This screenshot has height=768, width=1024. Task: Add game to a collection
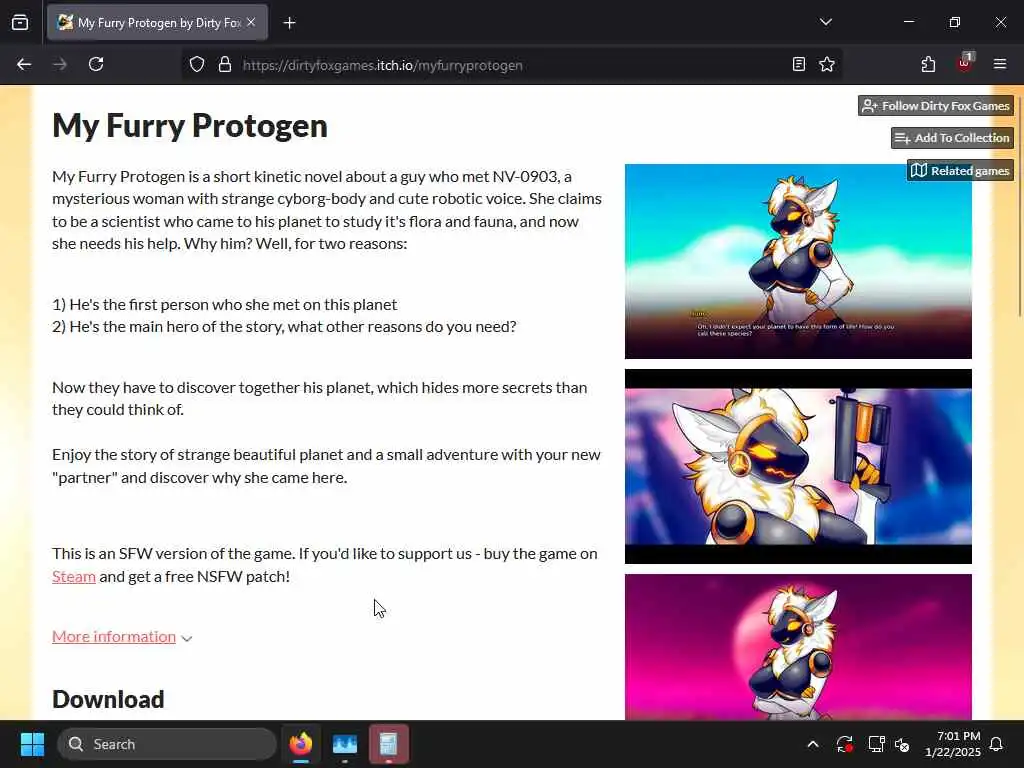tap(952, 138)
